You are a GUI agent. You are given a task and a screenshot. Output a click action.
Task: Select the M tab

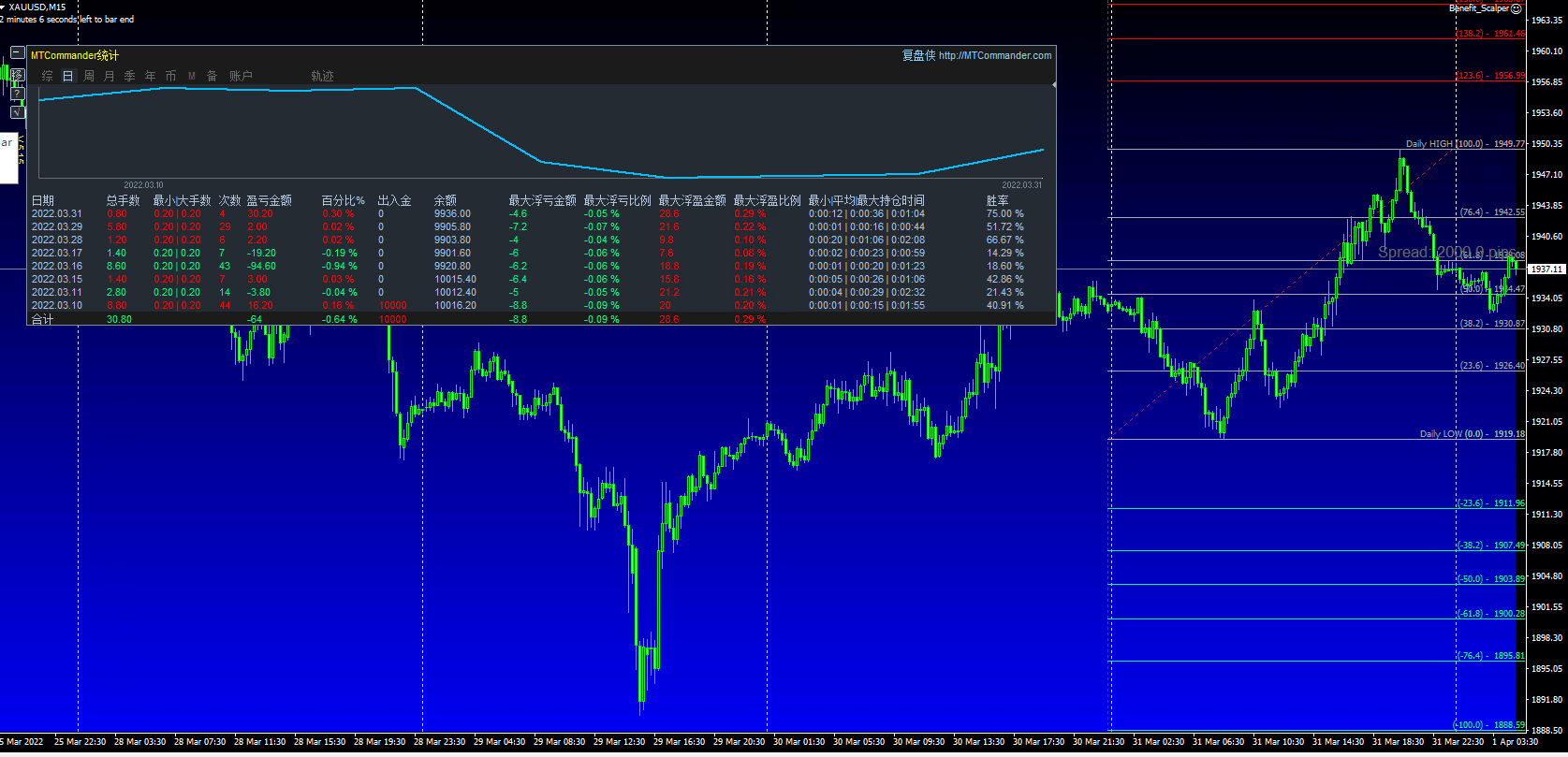[x=192, y=76]
